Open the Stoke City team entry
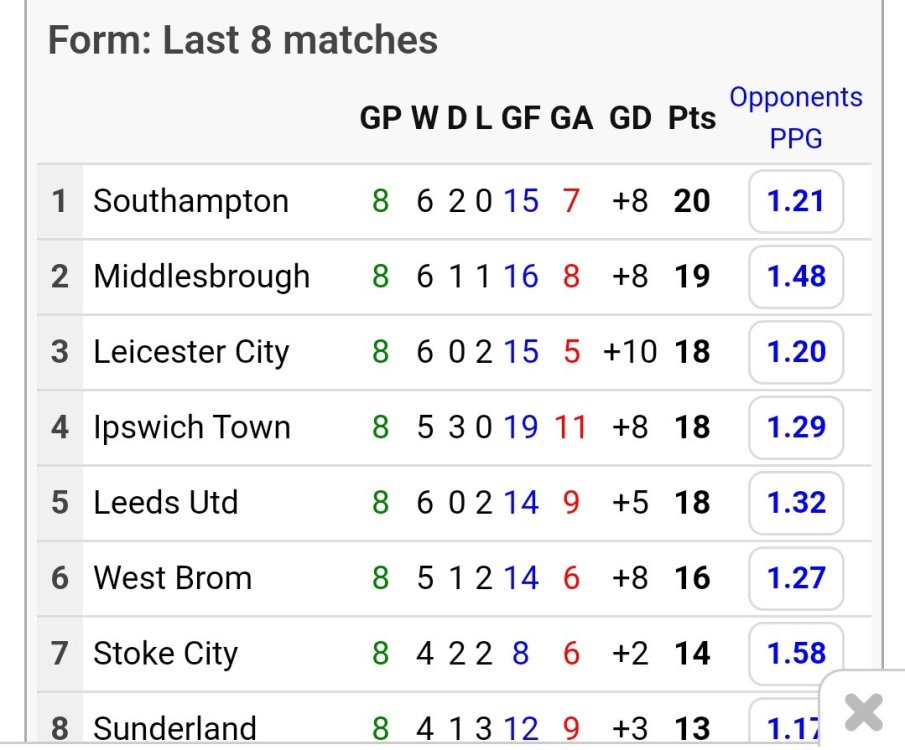The image size is (905, 750). (x=165, y=653)
